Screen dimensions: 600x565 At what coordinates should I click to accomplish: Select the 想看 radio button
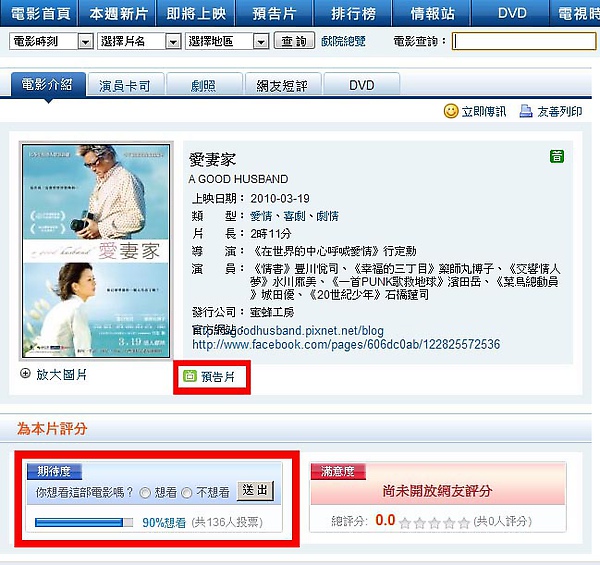tap(145, 493)
